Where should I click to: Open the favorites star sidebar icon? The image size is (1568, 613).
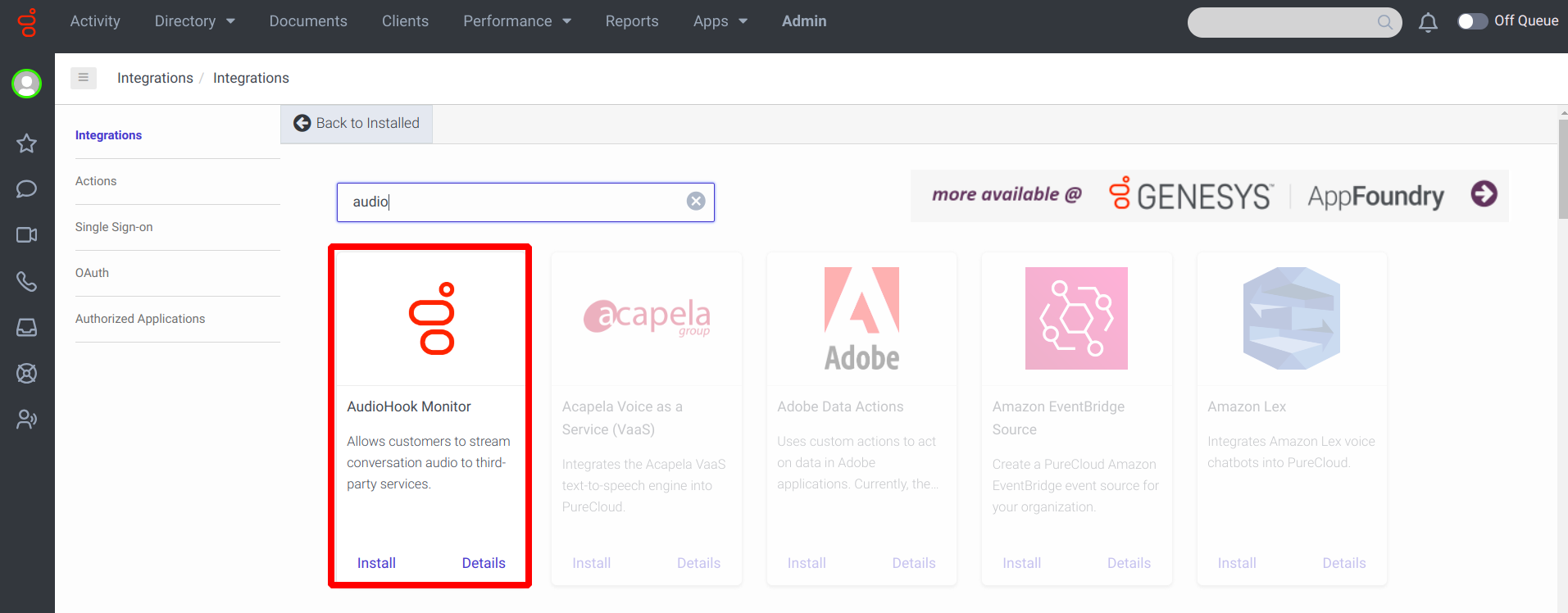(x=26, y=143)
